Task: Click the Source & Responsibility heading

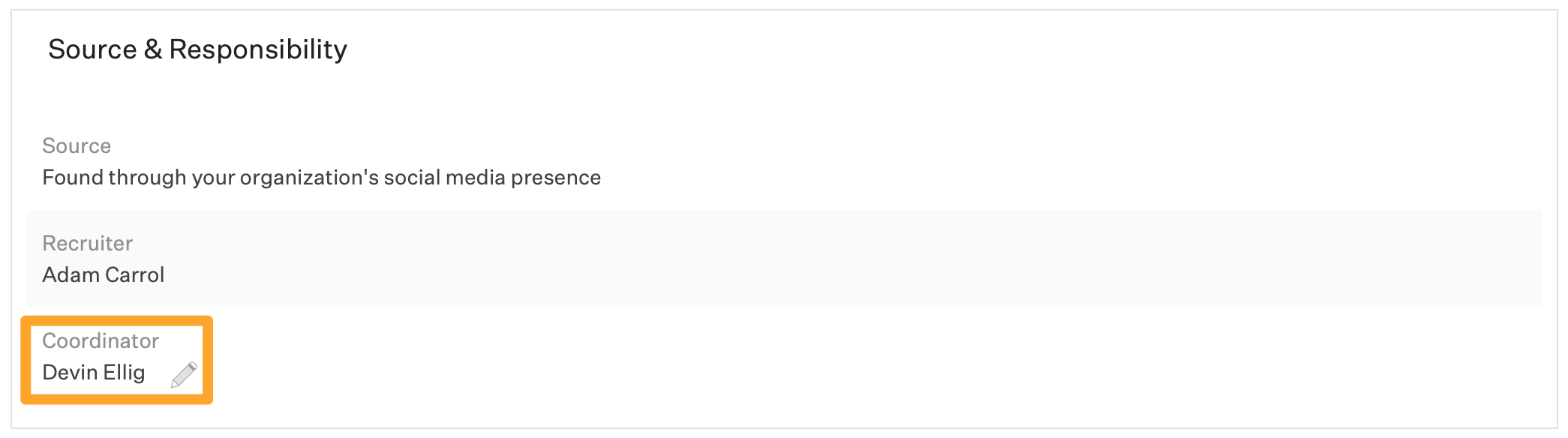Action: (198, 49)
